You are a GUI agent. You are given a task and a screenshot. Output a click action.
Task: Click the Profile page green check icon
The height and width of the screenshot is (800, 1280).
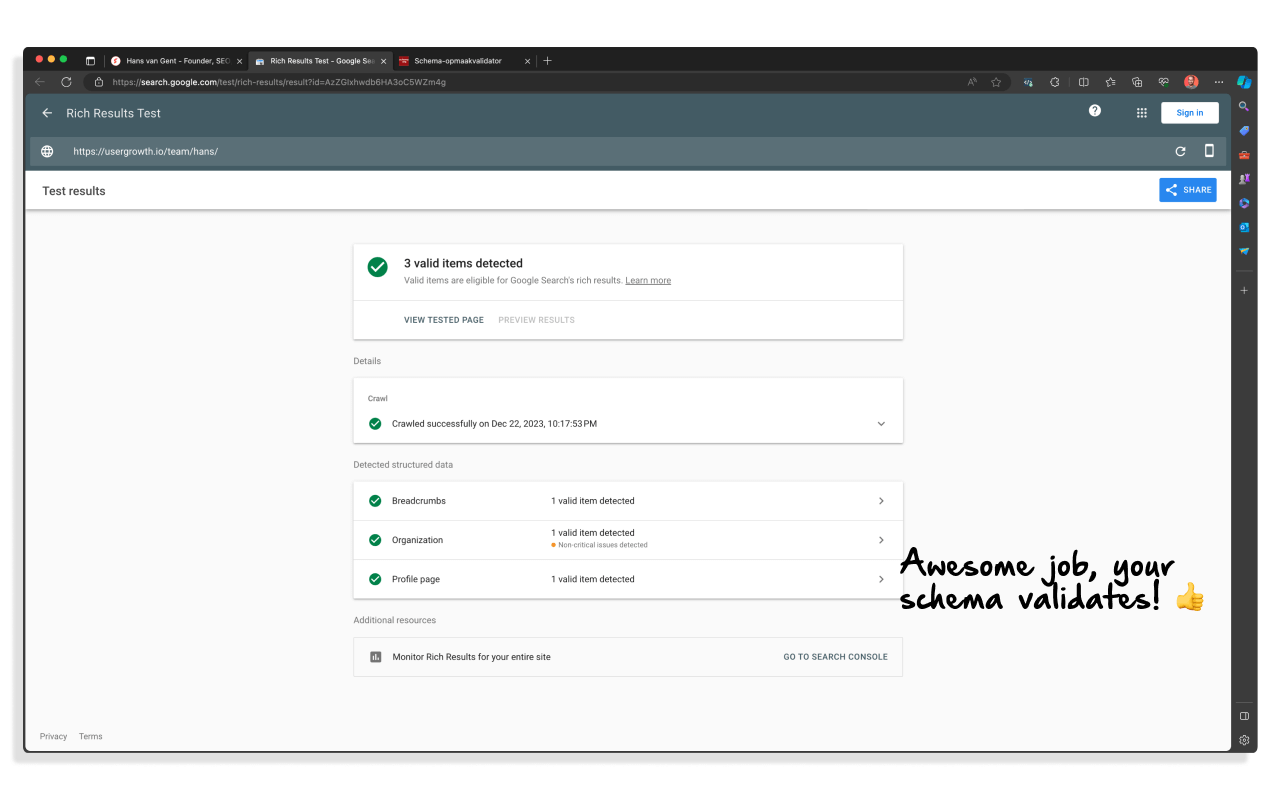[x=375, y=579]
